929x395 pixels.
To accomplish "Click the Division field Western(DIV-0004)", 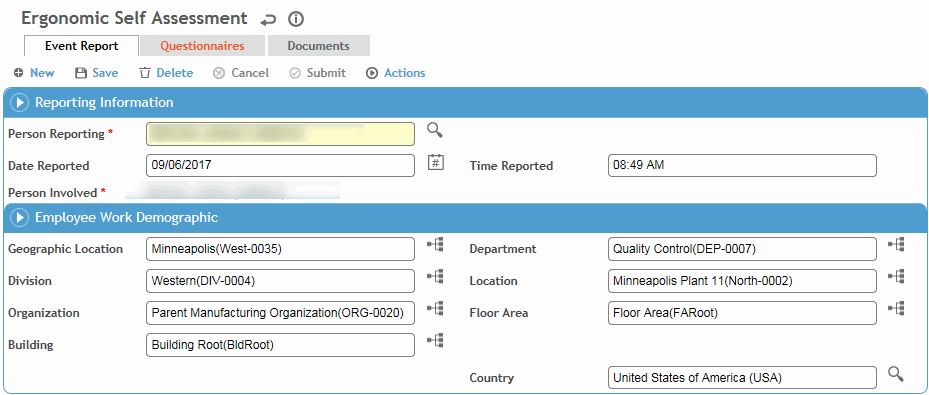I will [280, 281].
